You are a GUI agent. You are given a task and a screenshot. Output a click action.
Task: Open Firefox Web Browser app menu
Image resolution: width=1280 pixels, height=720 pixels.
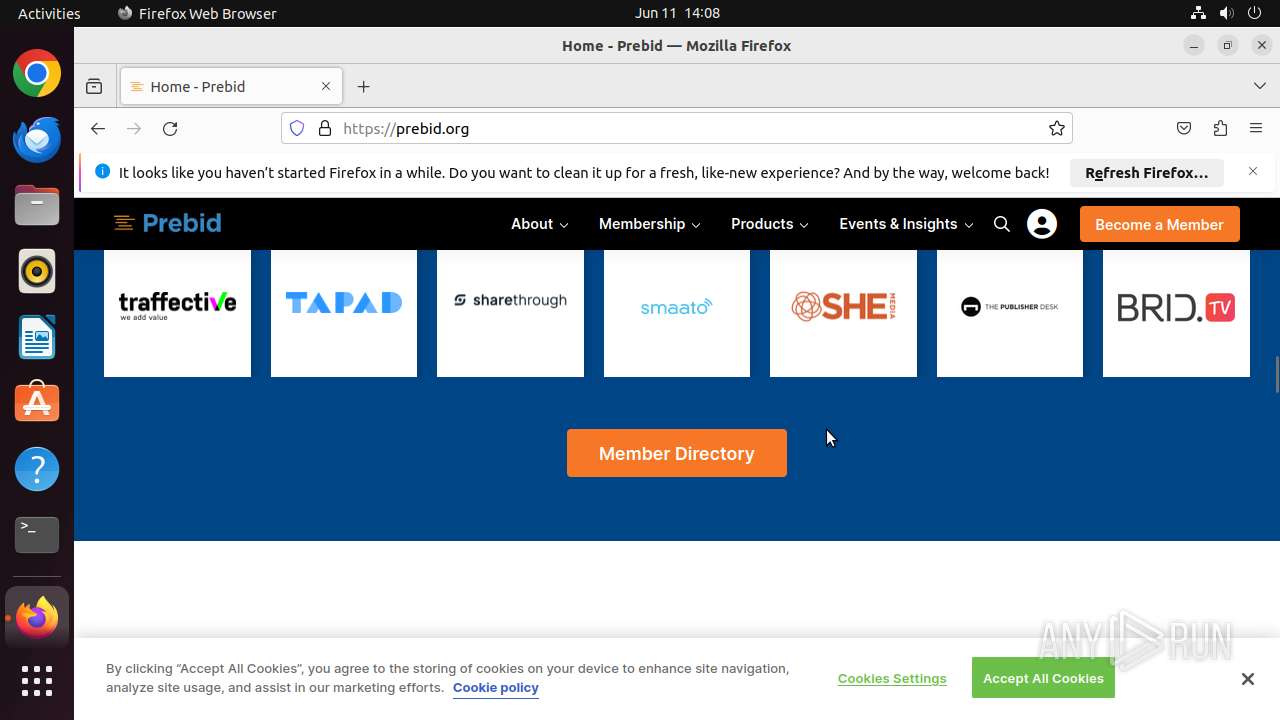(x=197, y=13)
